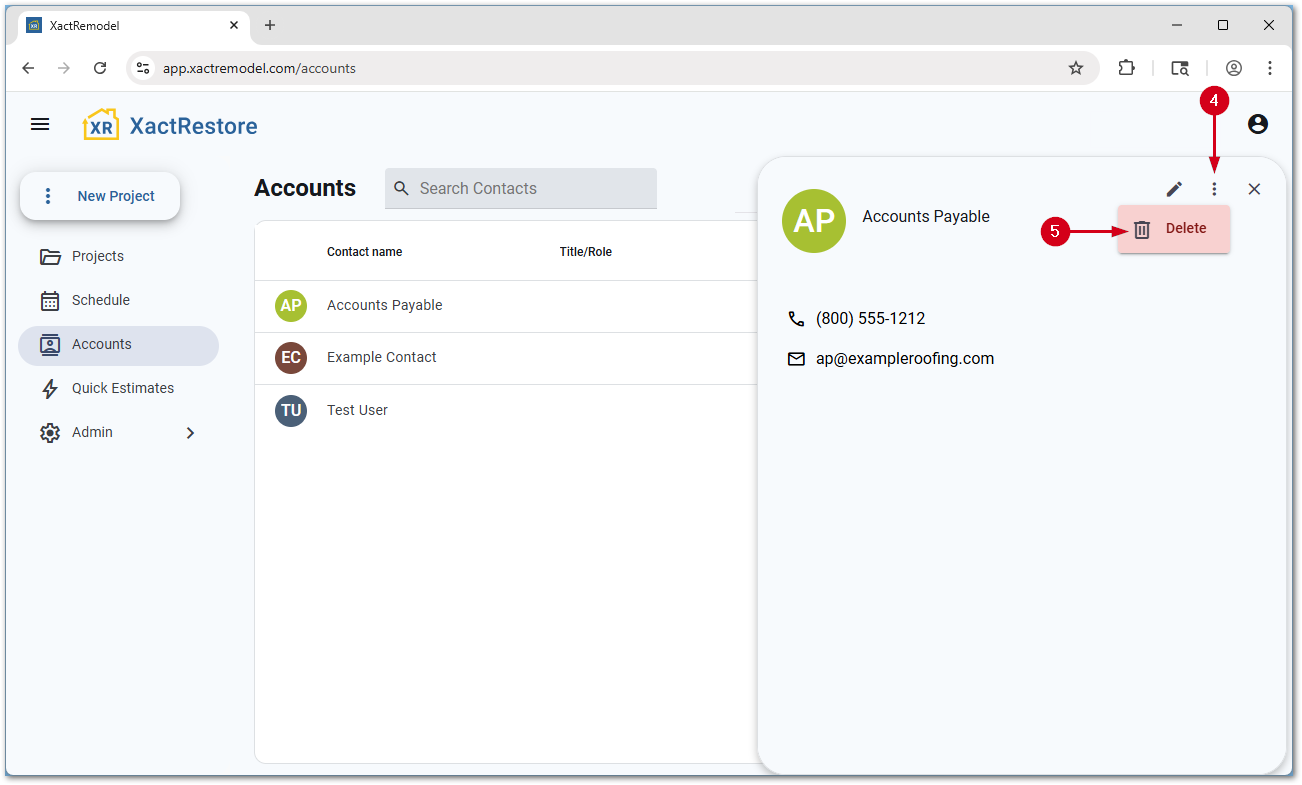Go back with the browser back arrow
The image size is (1302, 785).
(28, 68)
